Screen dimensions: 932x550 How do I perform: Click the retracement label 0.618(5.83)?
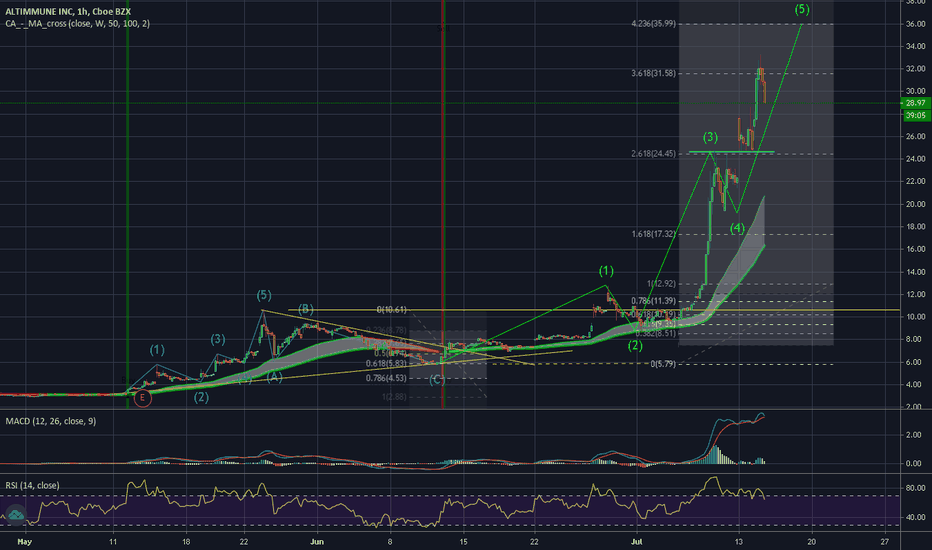(386, 363)
